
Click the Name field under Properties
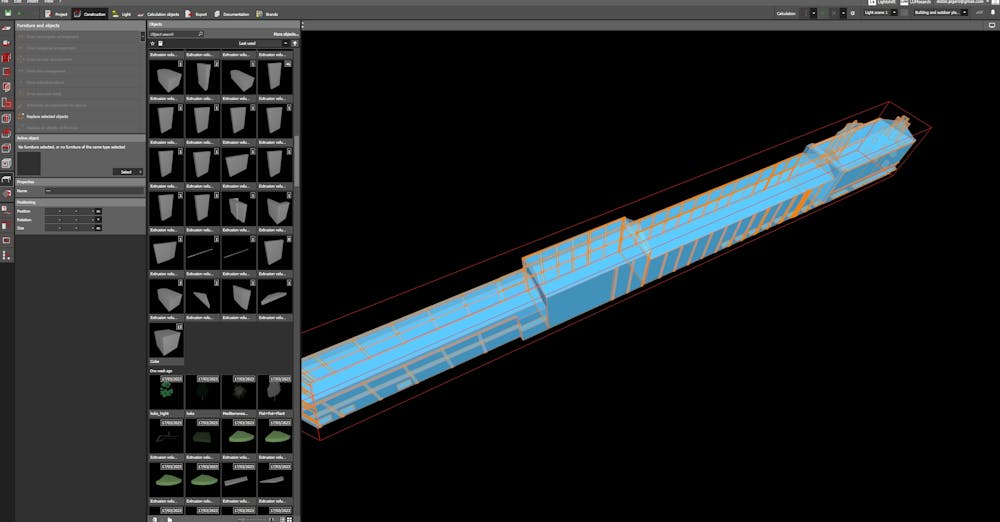(94, 191)
